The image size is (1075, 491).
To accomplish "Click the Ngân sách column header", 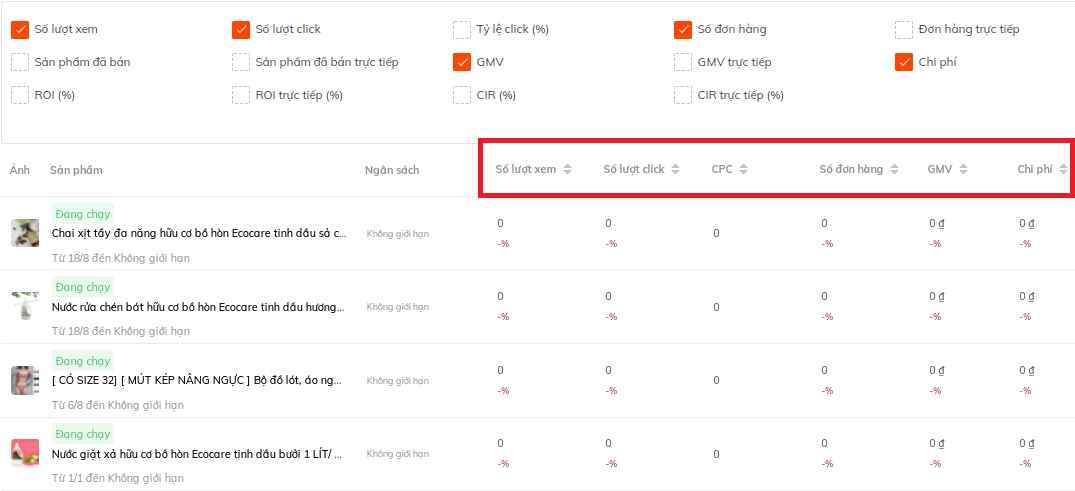I will click(x=392, y=170).
